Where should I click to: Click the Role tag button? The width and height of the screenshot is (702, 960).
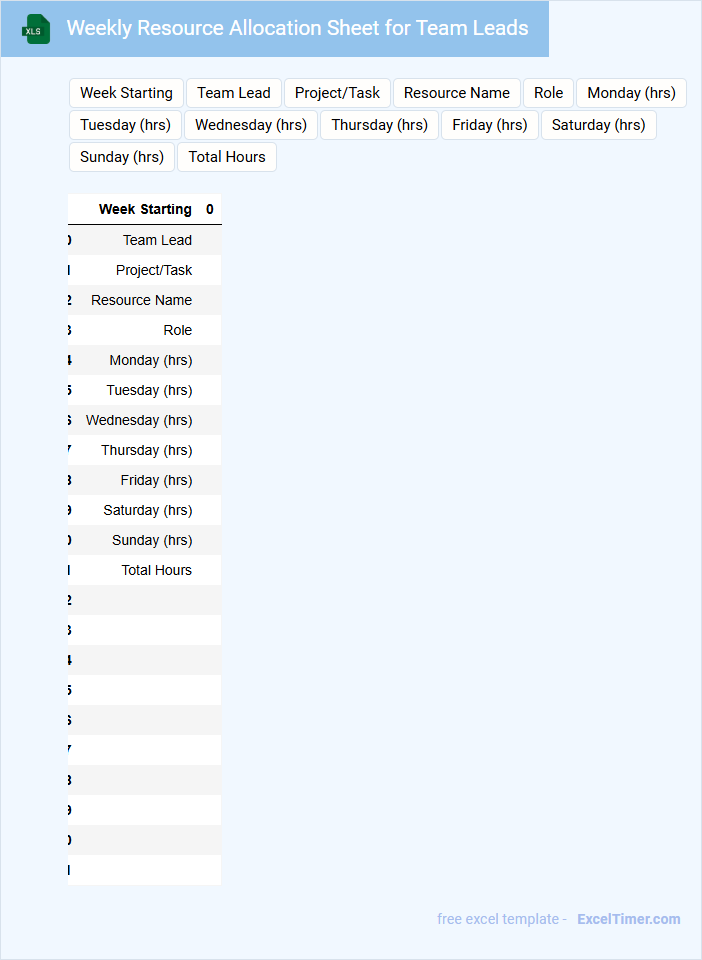pos(548,93)
